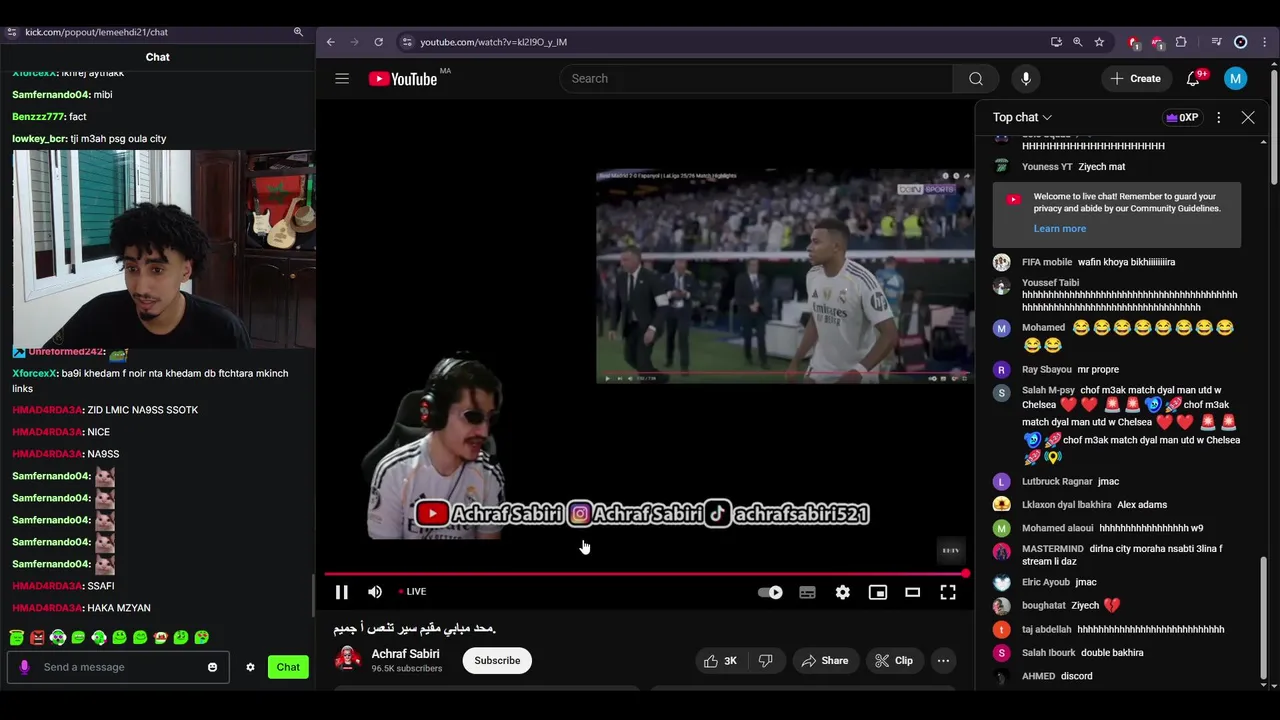Image resolution: width=1280 pixels, height=720 pixels.
Task: Open YouTube notifications bell
Action: (1193, 79)
